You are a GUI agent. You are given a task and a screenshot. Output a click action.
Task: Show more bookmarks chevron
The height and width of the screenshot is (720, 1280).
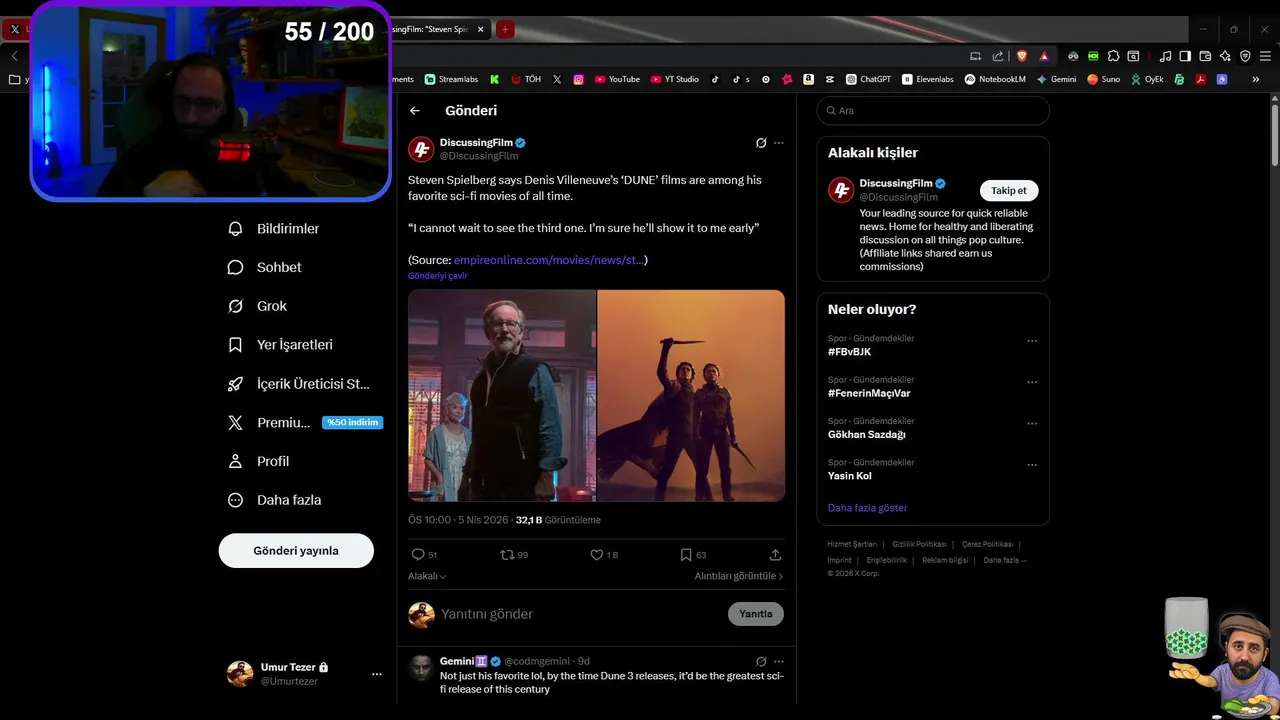click(x=1256, y=79)
